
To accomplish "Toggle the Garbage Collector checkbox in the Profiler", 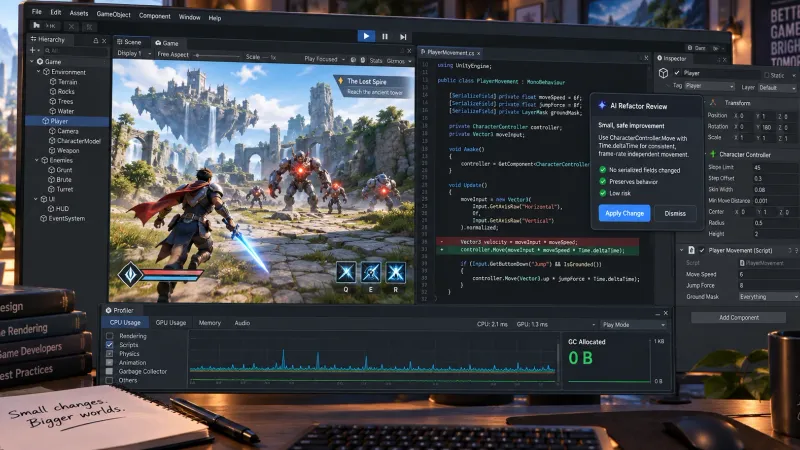I will [x=109, y=371].
